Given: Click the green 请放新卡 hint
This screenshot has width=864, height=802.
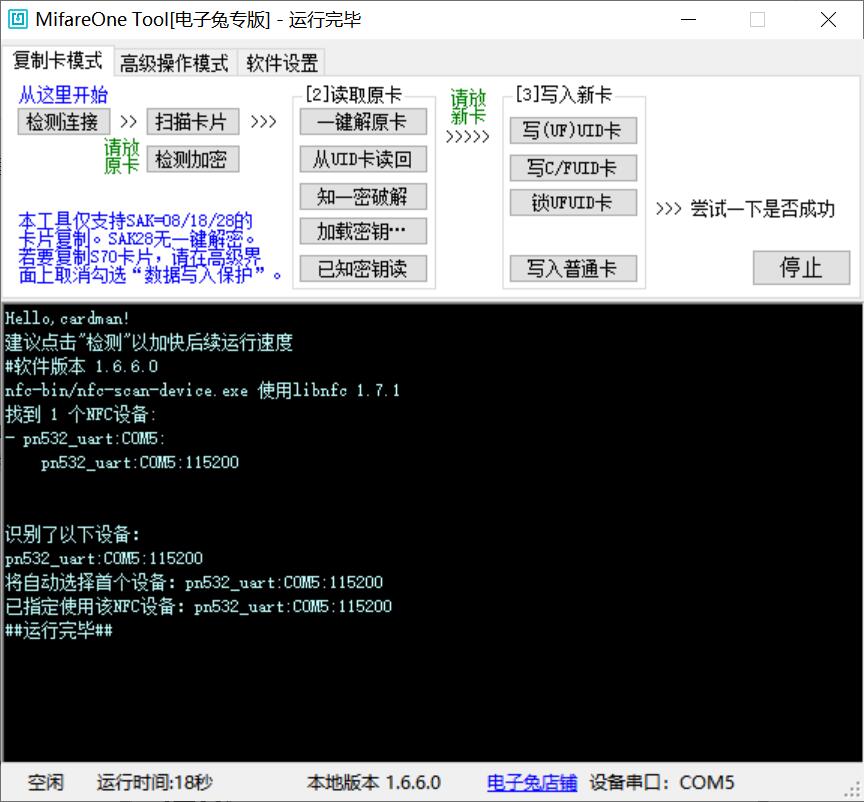Looking at the screenshot, I should tap(468, 107).
